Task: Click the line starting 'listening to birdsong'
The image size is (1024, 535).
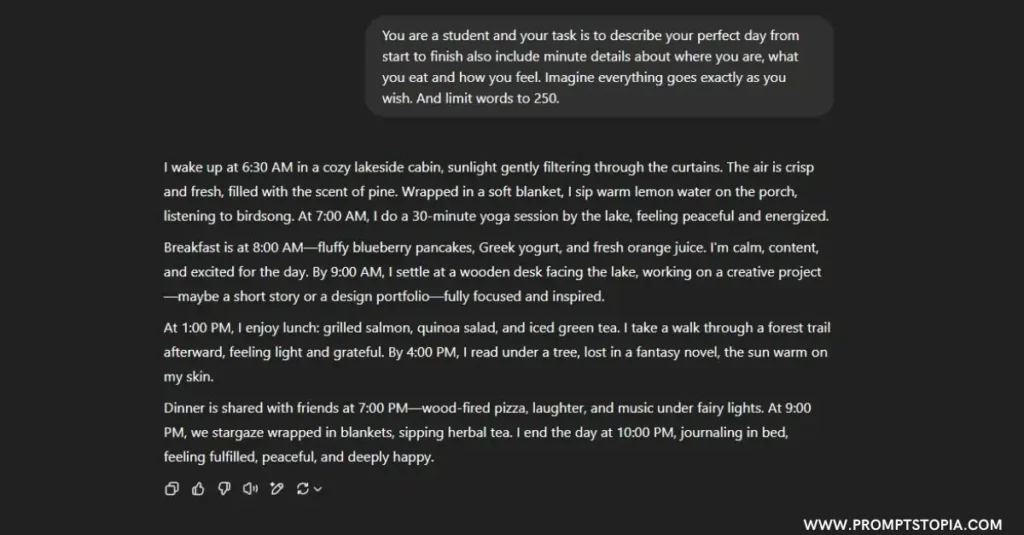Action: (496, 216)
